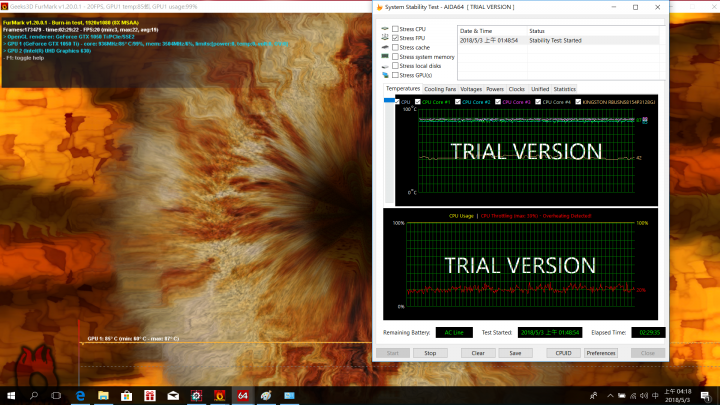This screenshot has width=720, height=405.
Task: Check battery status icon in tray
Action: pyautogui.click(x=622, y=395)
